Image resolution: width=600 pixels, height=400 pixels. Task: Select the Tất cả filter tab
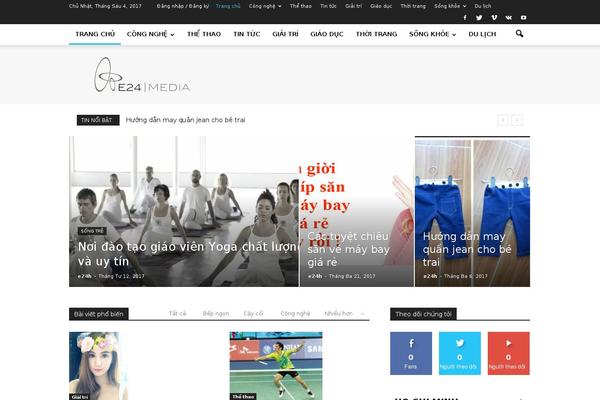(x=178, y=313)
